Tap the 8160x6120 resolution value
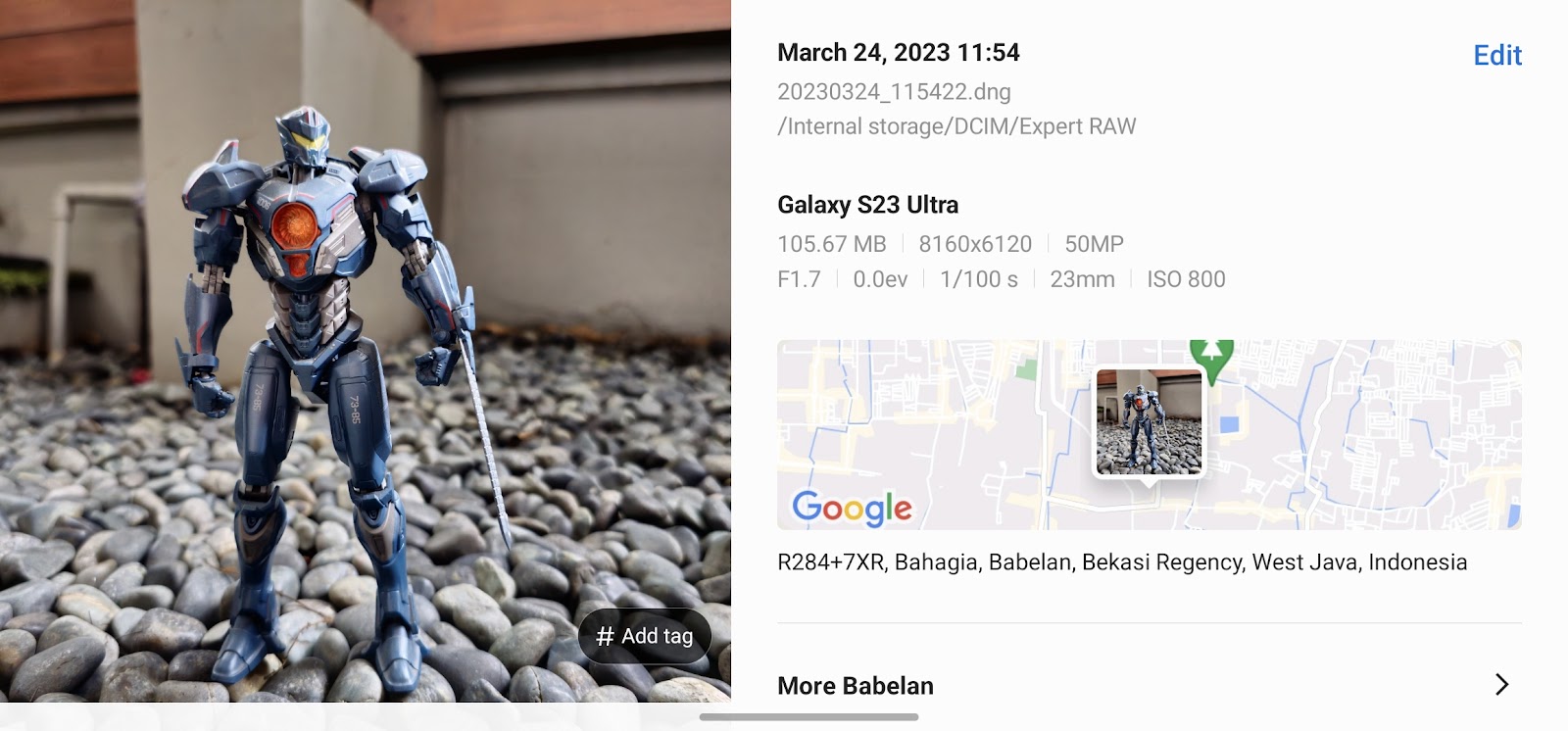The width and height of the screenshot is (1568, 731). point(975,244)
